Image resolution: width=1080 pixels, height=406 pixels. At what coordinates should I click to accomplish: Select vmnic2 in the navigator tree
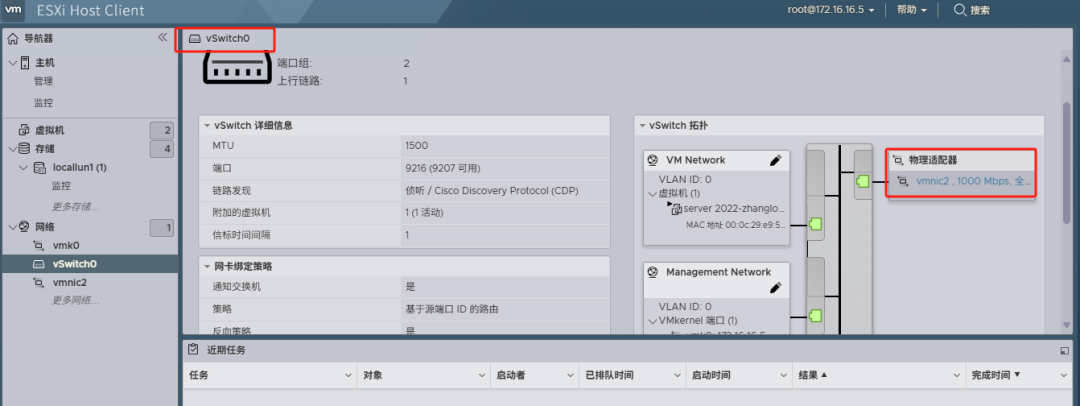coord(70,283)
